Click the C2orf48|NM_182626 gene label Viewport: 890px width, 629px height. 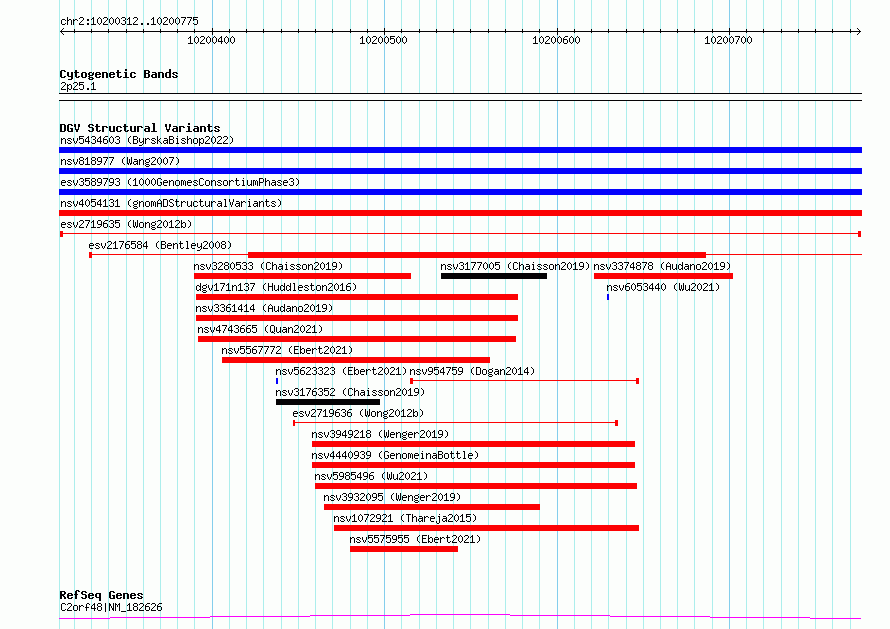point(111,607)
